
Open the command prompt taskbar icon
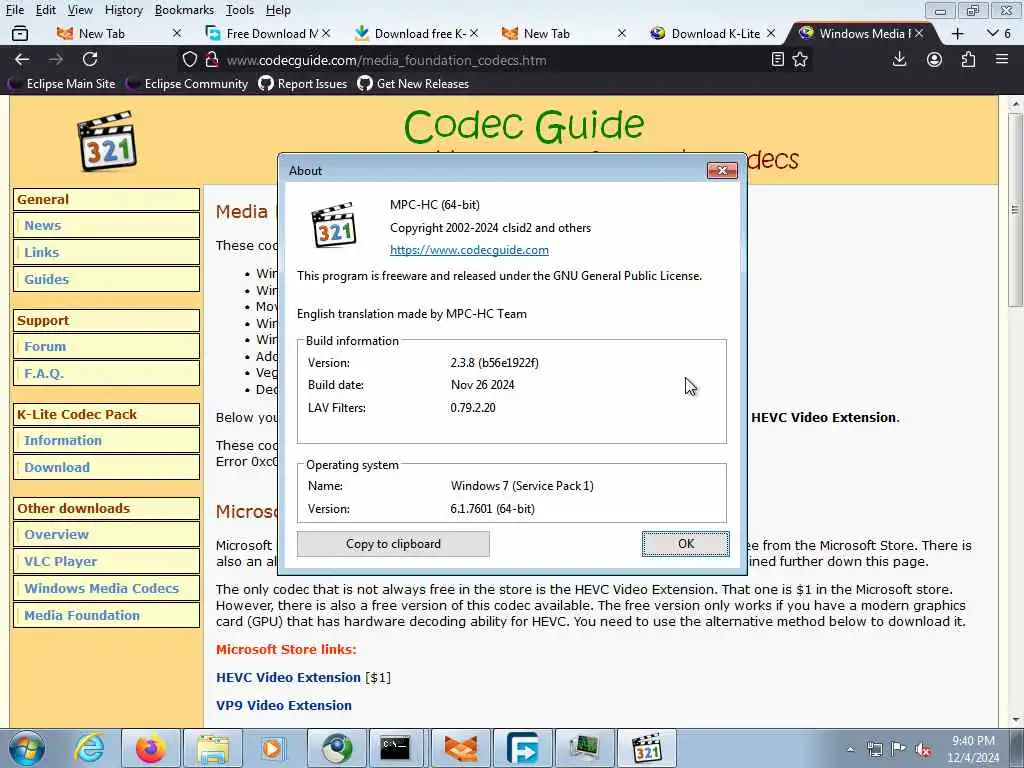coord(396,748)
